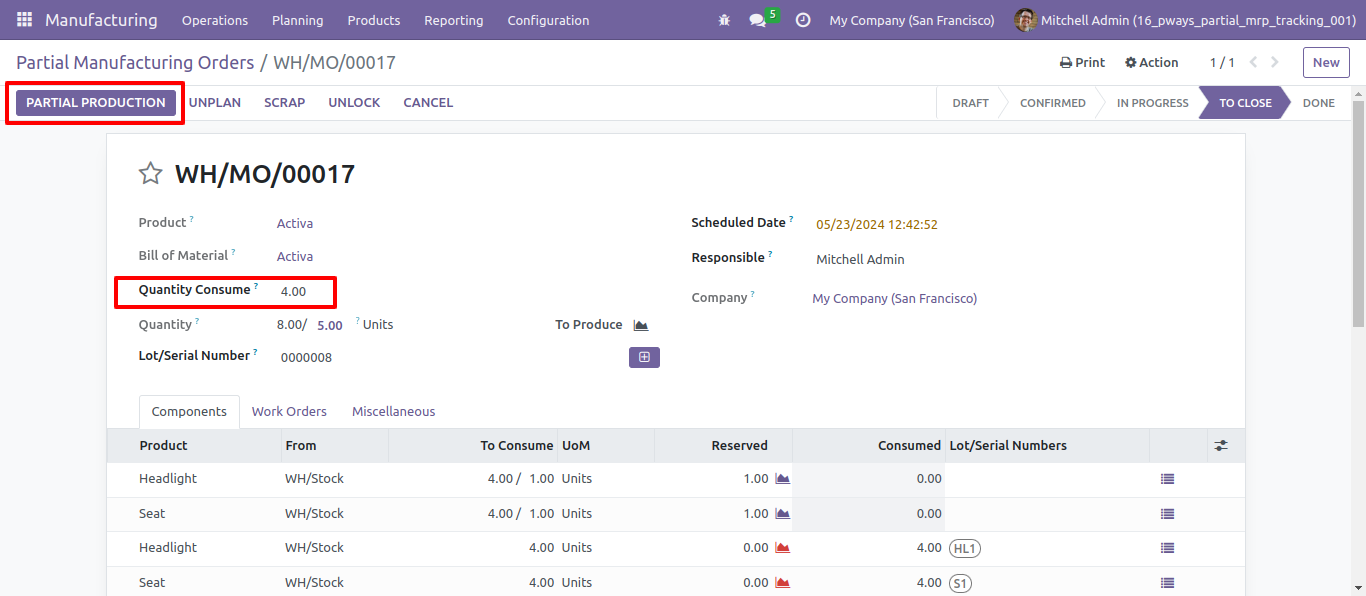Open detail list icon for first Headlight row
1366x596 pixels.
1167,479
